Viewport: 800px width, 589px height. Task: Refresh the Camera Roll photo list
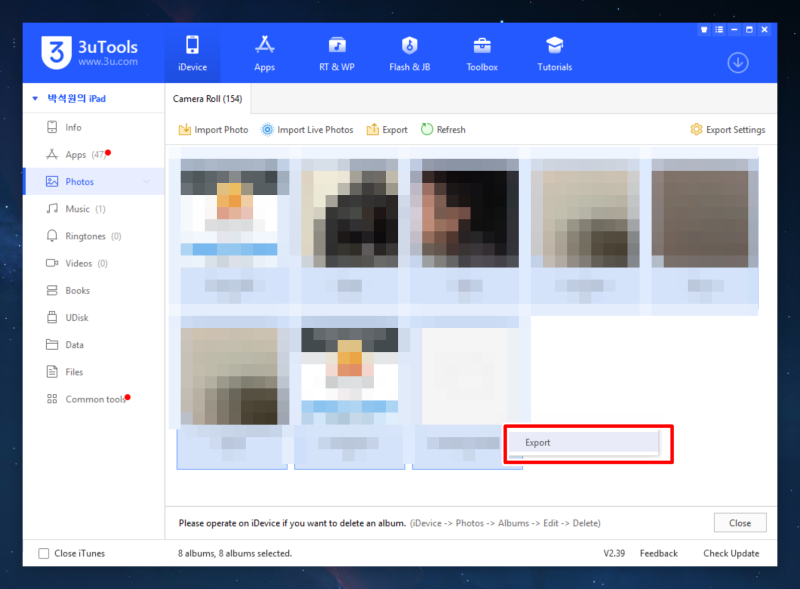pyautogui.click(x=443, y=129)
